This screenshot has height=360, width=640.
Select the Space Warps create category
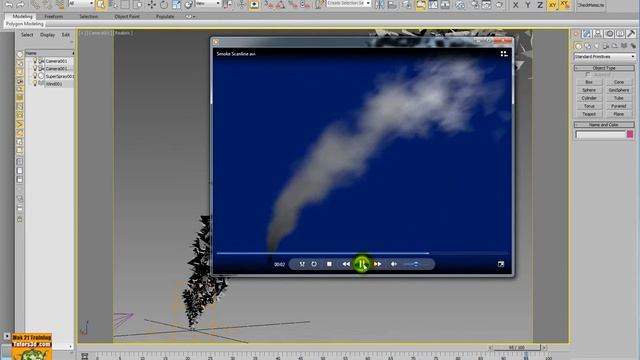point(624,46)
